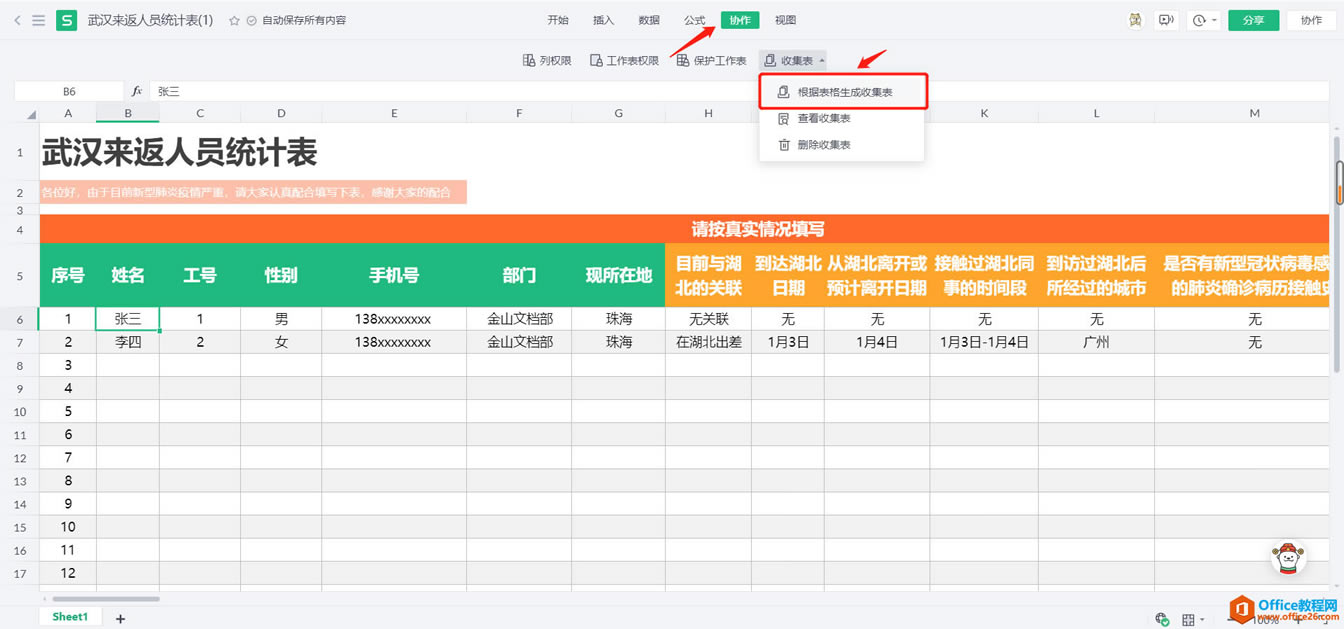The image size is (1344, 629).
Task: Add a new sheet with plus icon
Action: tap(120, 619)
